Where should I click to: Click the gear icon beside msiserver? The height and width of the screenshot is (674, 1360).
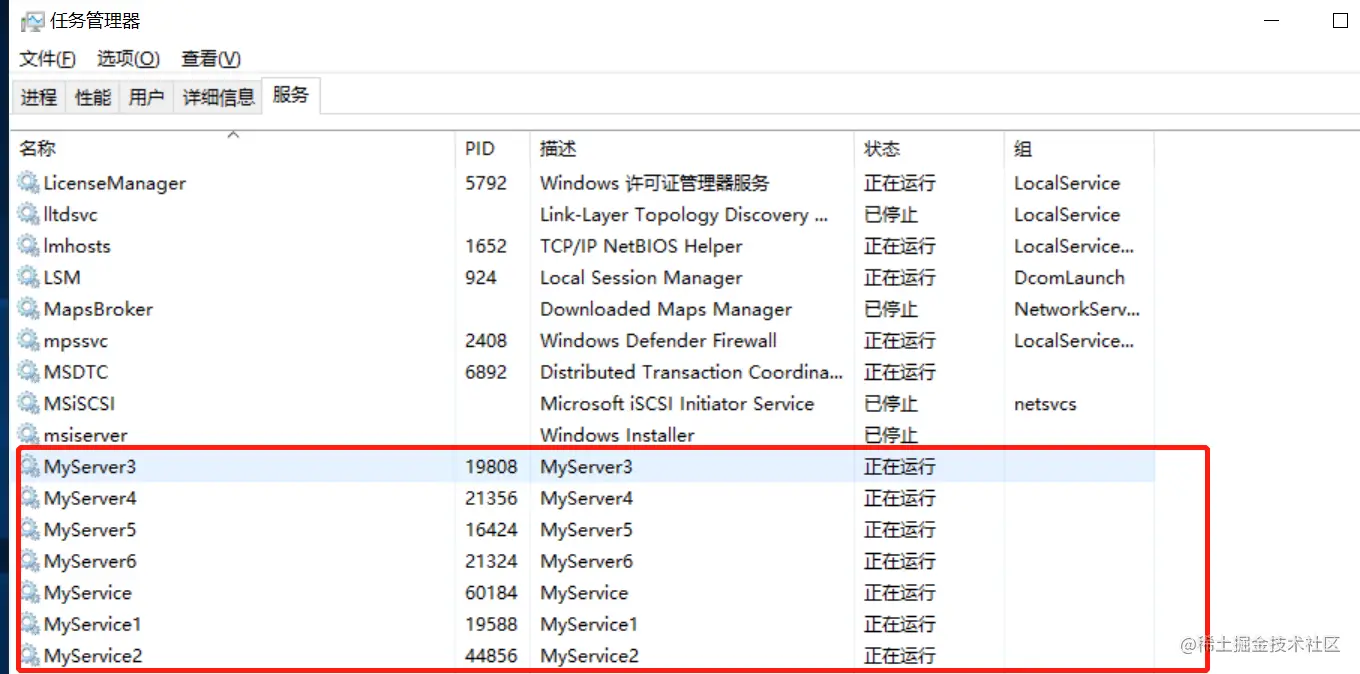tap(28, 435)
